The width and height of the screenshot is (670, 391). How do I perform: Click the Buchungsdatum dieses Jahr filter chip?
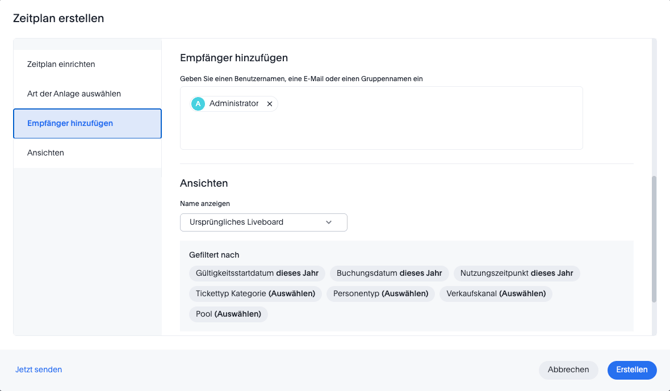389,273
